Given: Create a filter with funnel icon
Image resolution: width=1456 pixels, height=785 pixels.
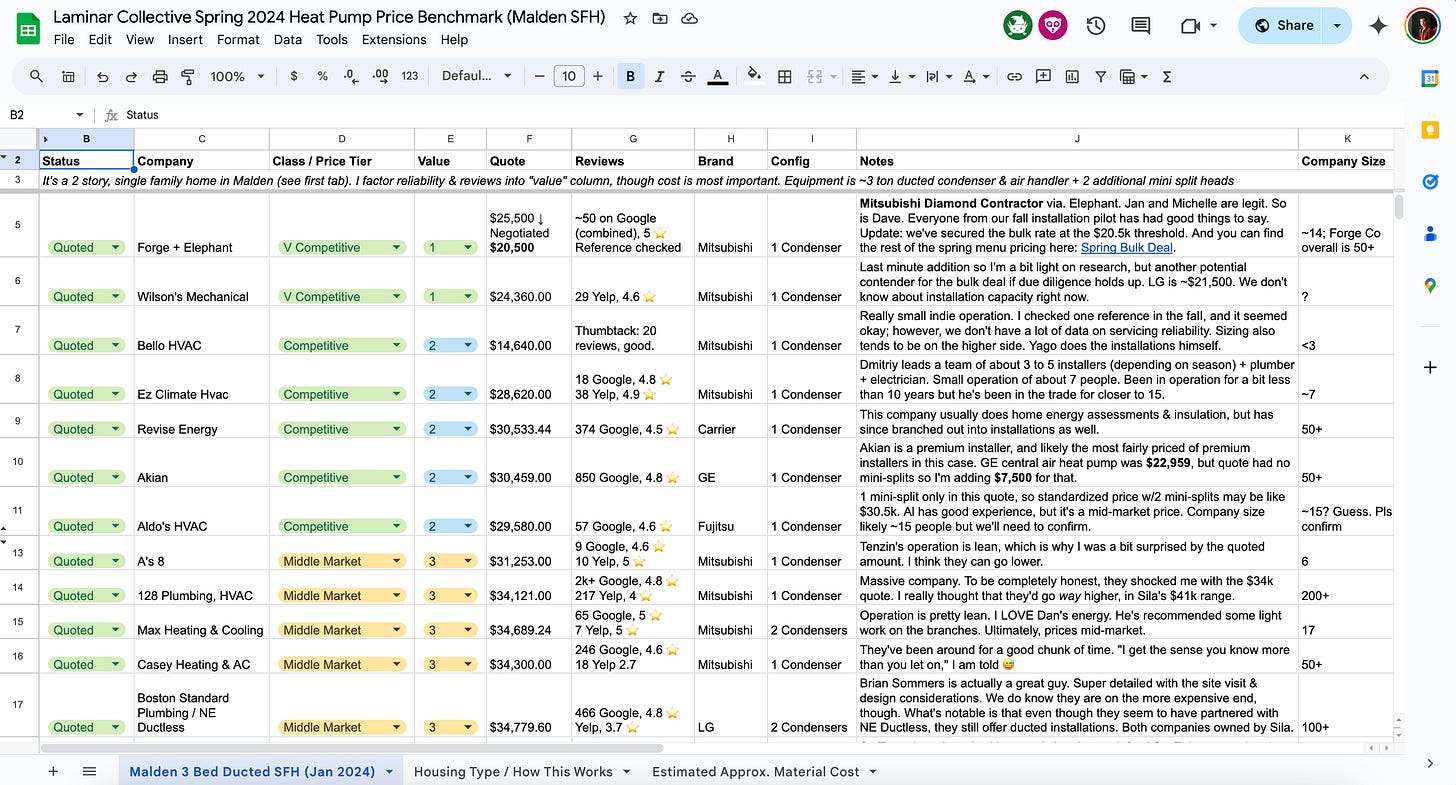Looking at the screenshot, I should coord(1101,76).
